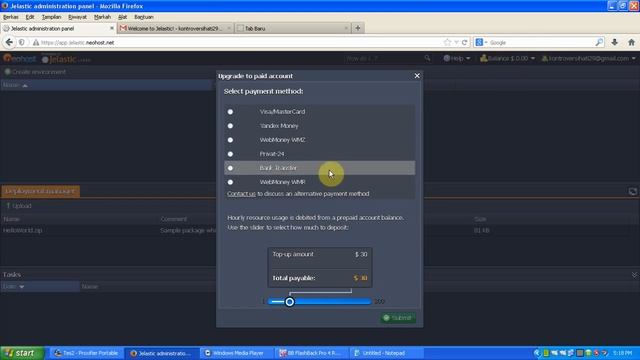
Task: Click the Jelastic administration taskbar item
Action: pyautogui.click(x=162, y=353)
